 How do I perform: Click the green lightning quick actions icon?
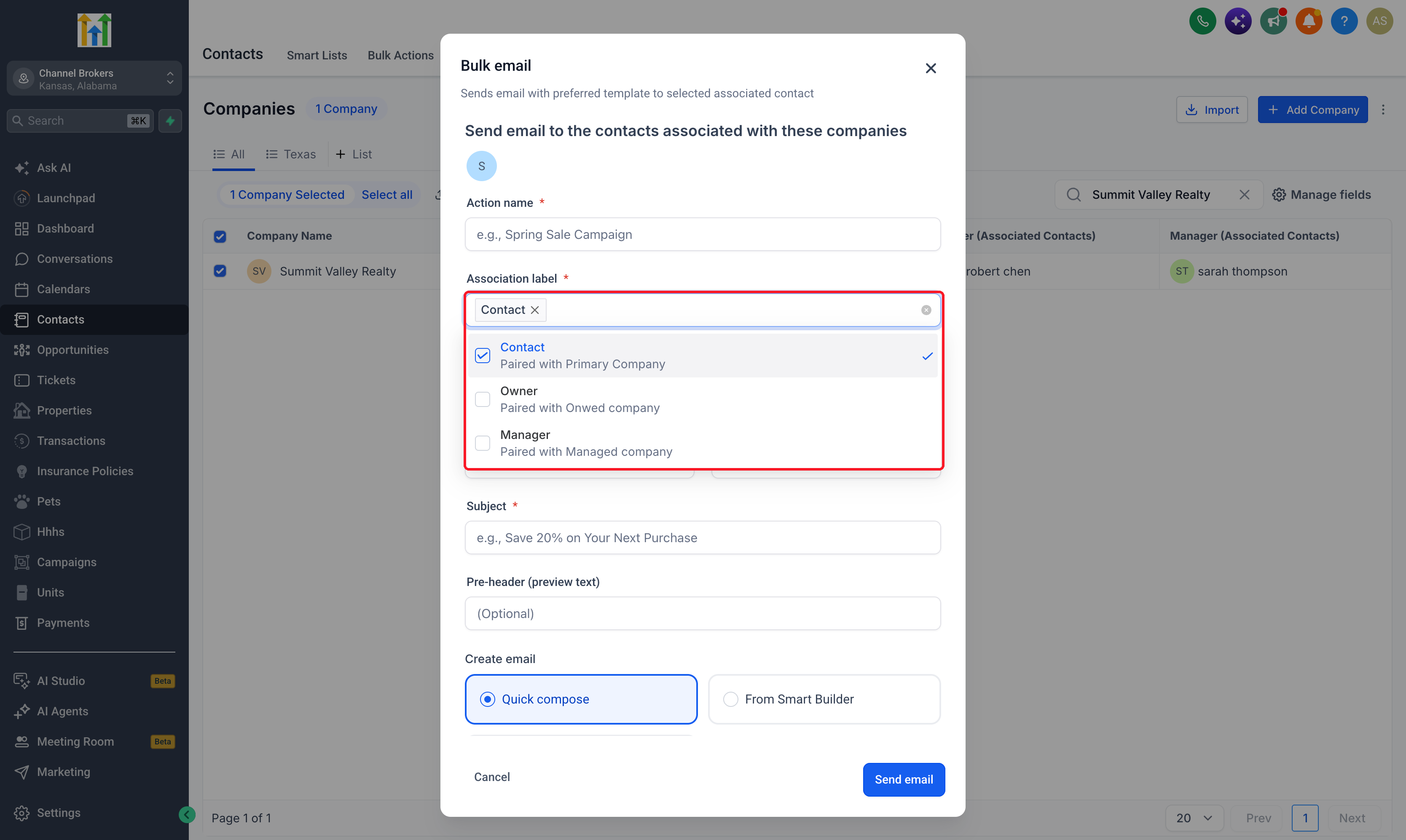pyautogui.click(x=170, y=120)
